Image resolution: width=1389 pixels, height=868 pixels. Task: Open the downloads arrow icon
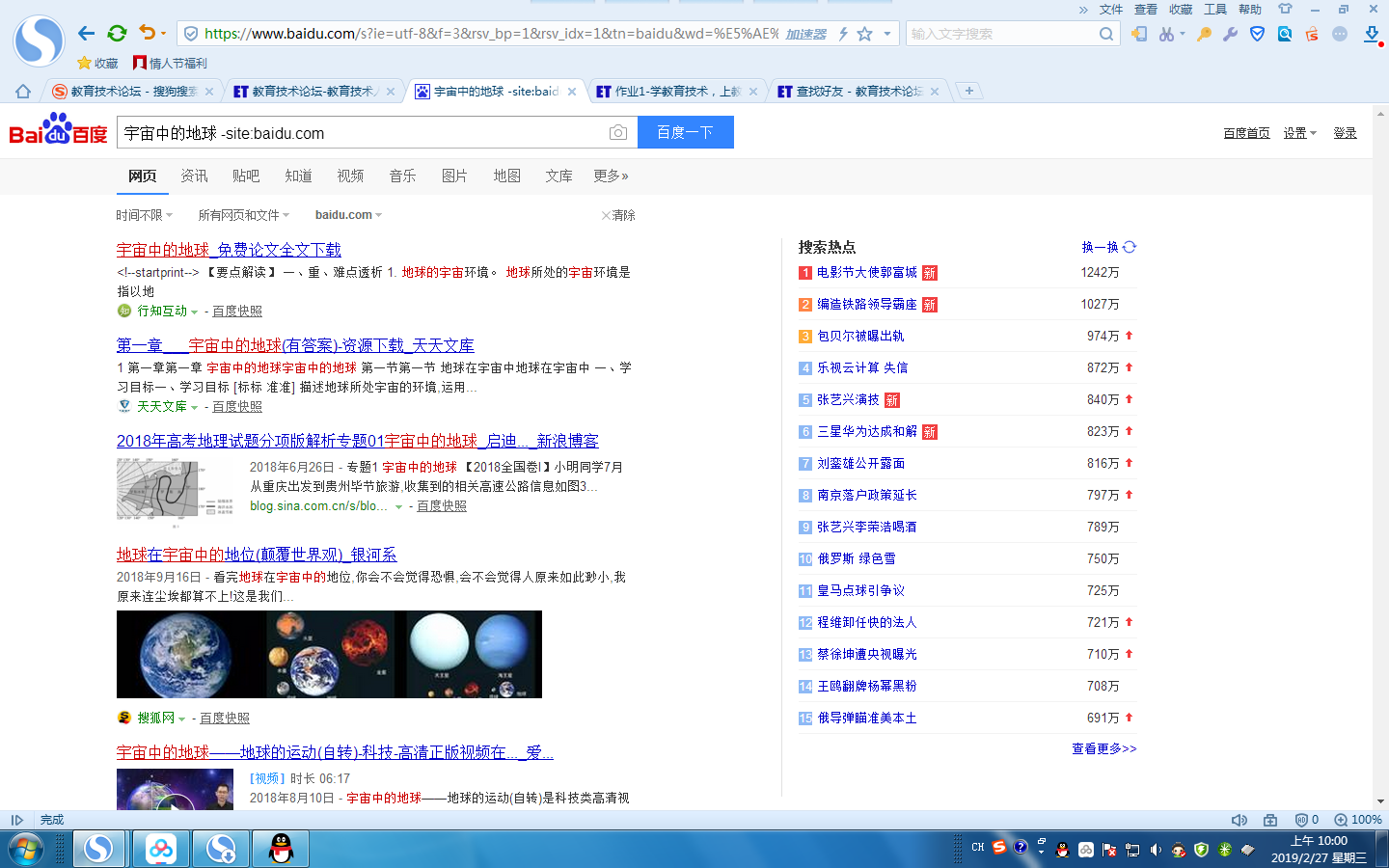[1372, 34]
